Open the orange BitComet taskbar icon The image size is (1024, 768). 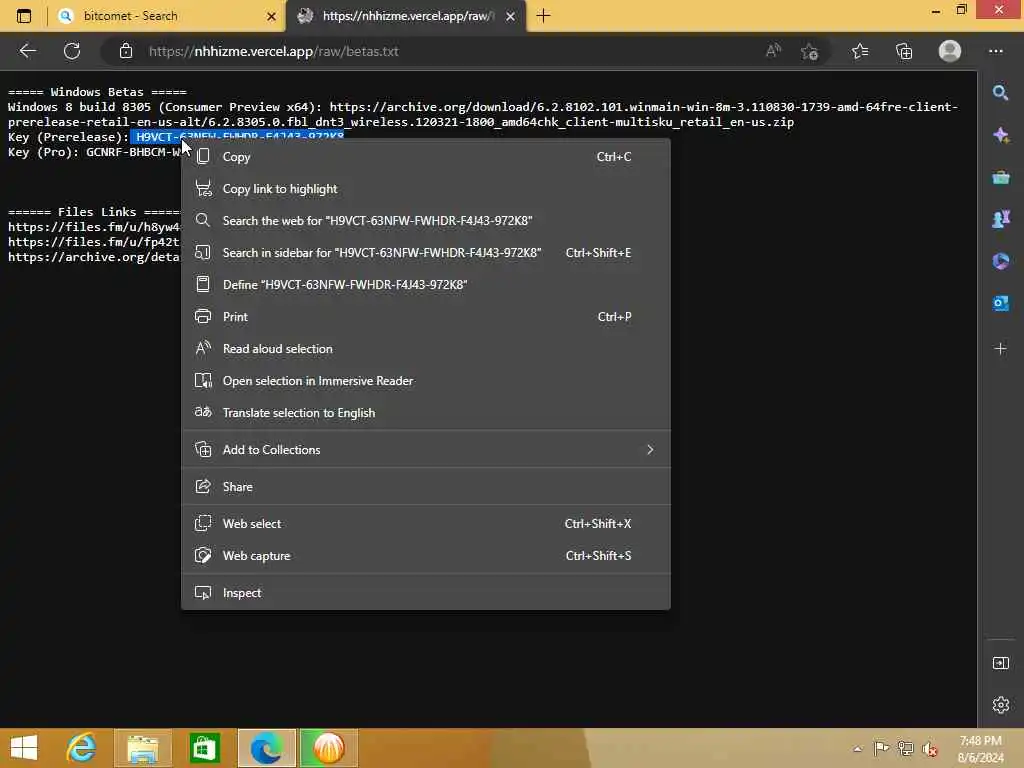[x=328, y=748]
